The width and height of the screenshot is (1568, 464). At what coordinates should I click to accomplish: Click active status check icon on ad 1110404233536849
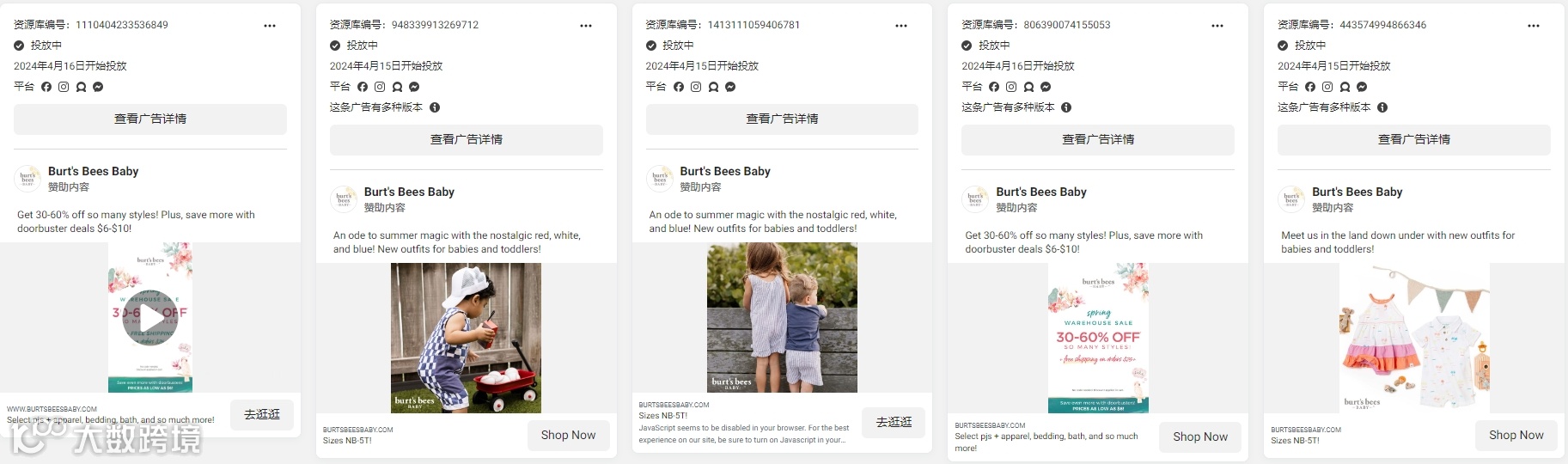pyautogui.click(x=19, y=46)
